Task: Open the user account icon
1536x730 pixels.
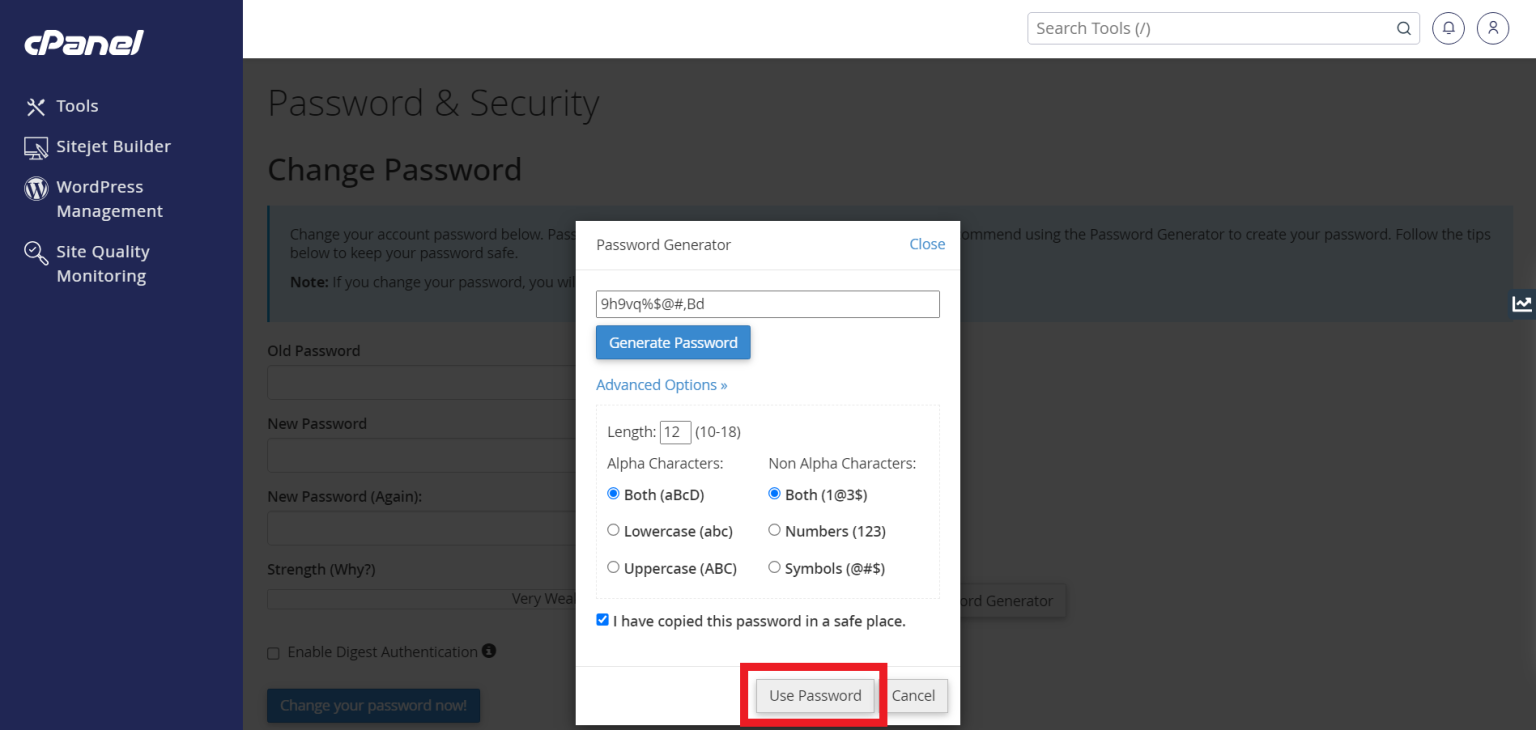Action: [1493, 28]
